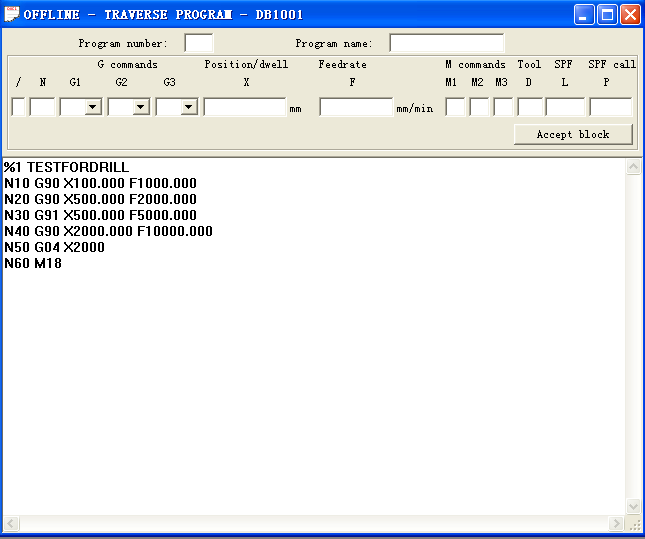Click the Feedrate F input field
This screenshot has width=645, height=539.
point(356,107)
